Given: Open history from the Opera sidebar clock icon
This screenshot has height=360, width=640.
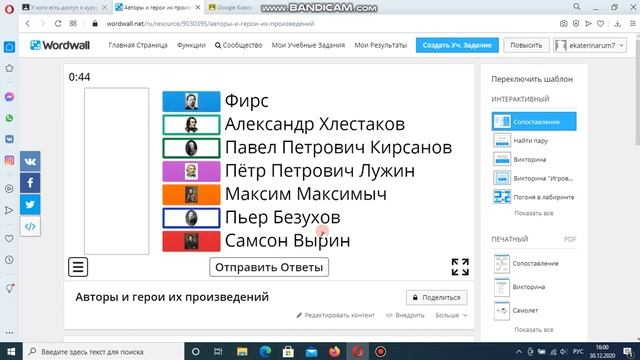Looking at the screenshot, I should [9, 260].
